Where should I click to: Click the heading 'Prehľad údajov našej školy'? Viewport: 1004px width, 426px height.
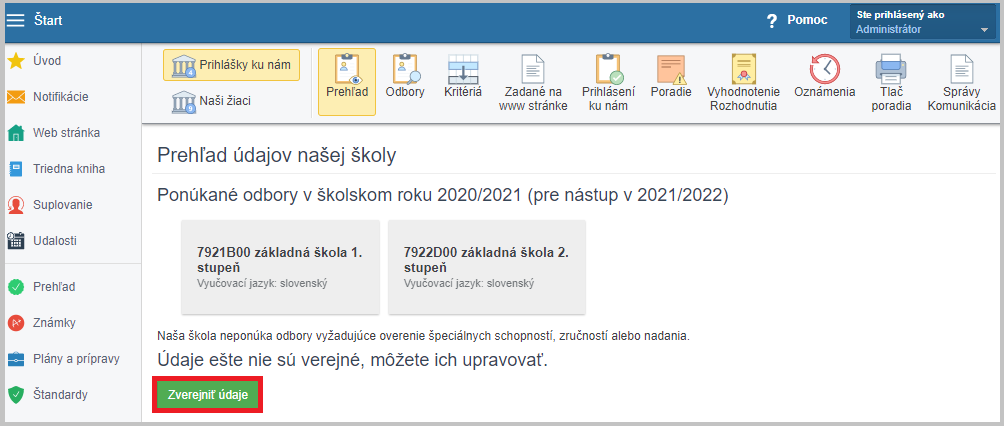[x=277, y=156]
